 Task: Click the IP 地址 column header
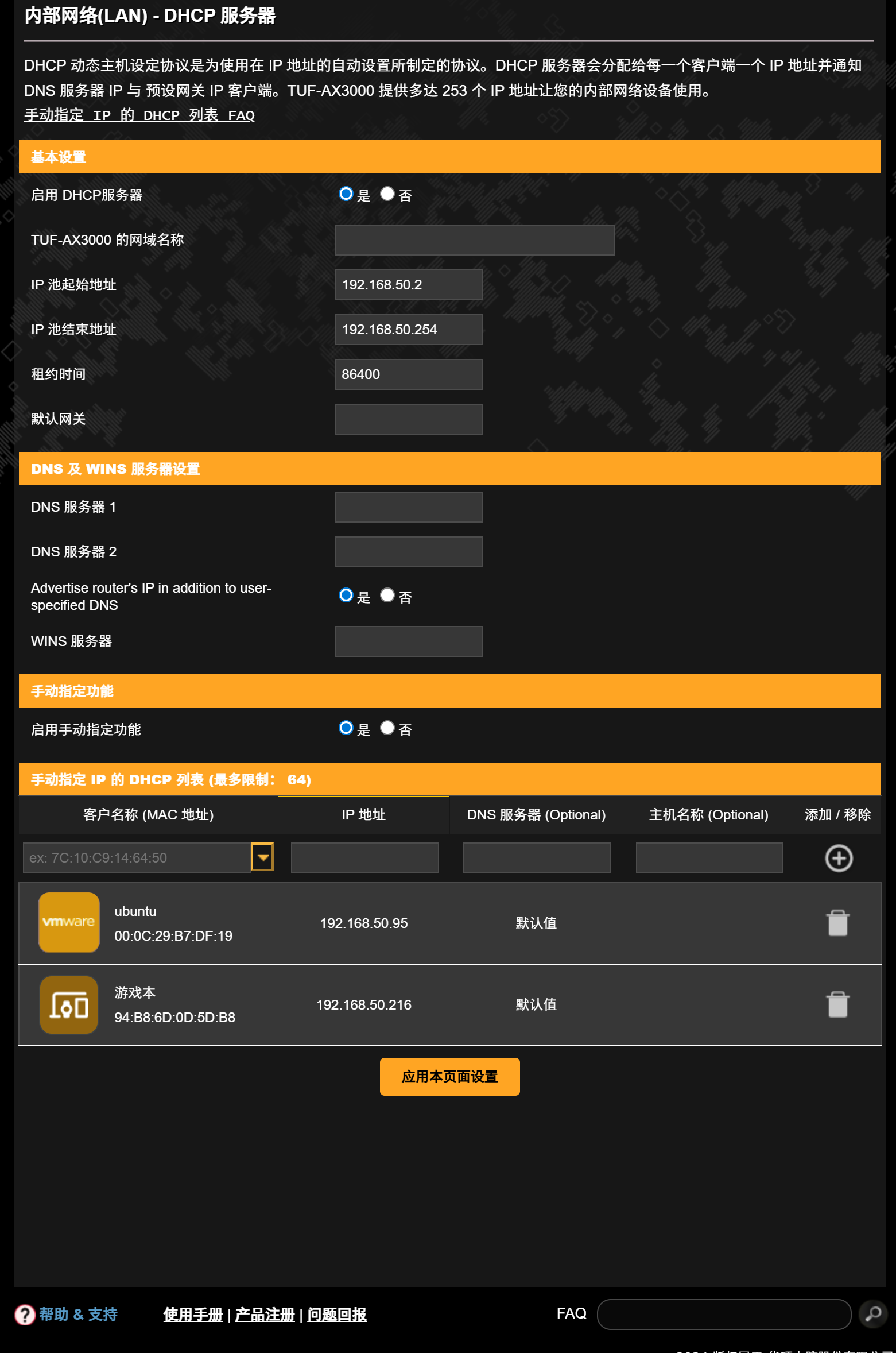coord(364,814)
